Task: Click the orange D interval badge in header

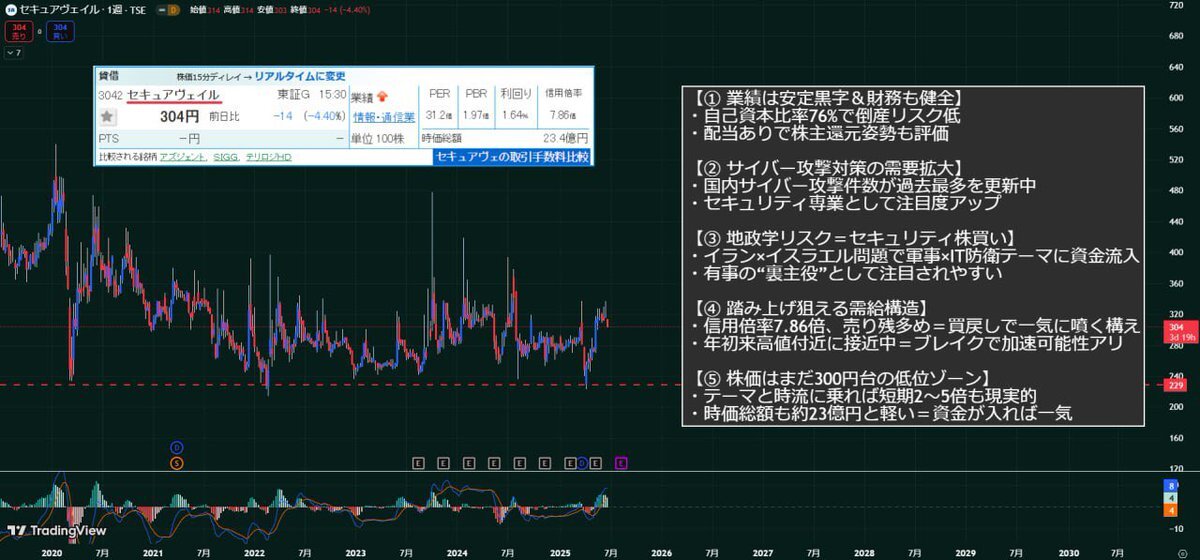Action: (x=173, y=9)
